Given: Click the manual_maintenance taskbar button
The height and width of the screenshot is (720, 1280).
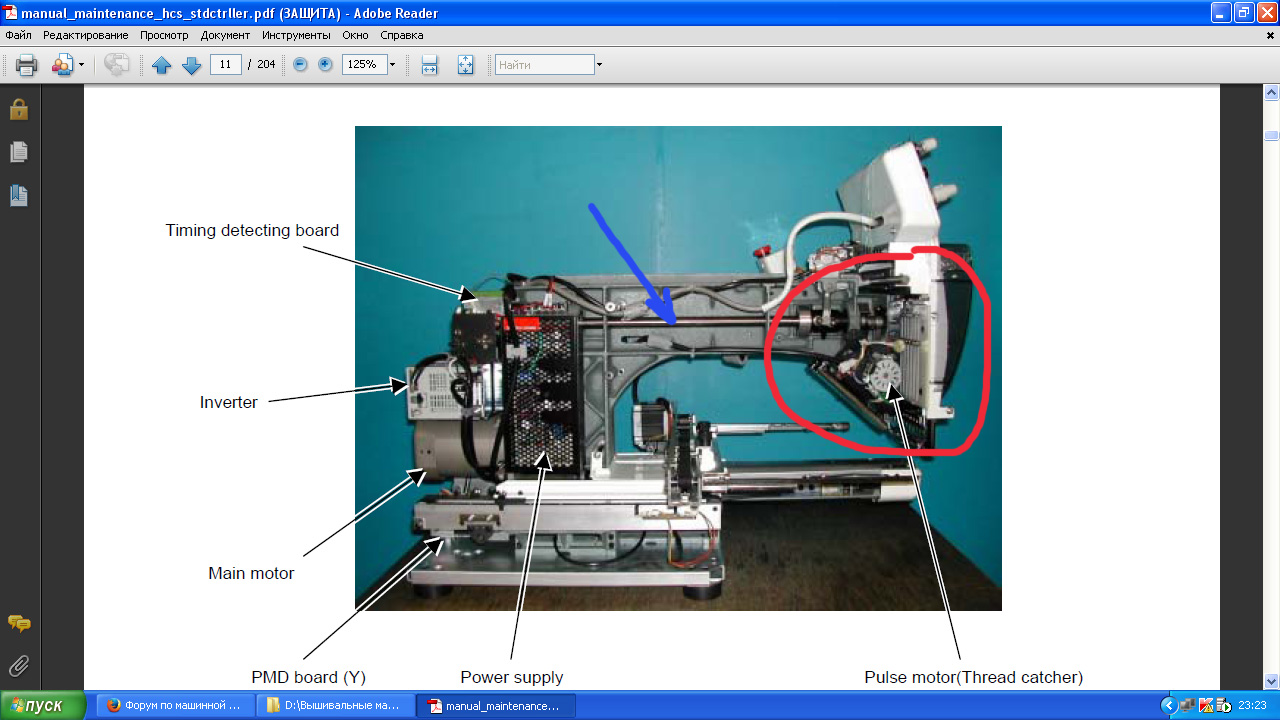Looking at the screenshot, I should (495, 705).
